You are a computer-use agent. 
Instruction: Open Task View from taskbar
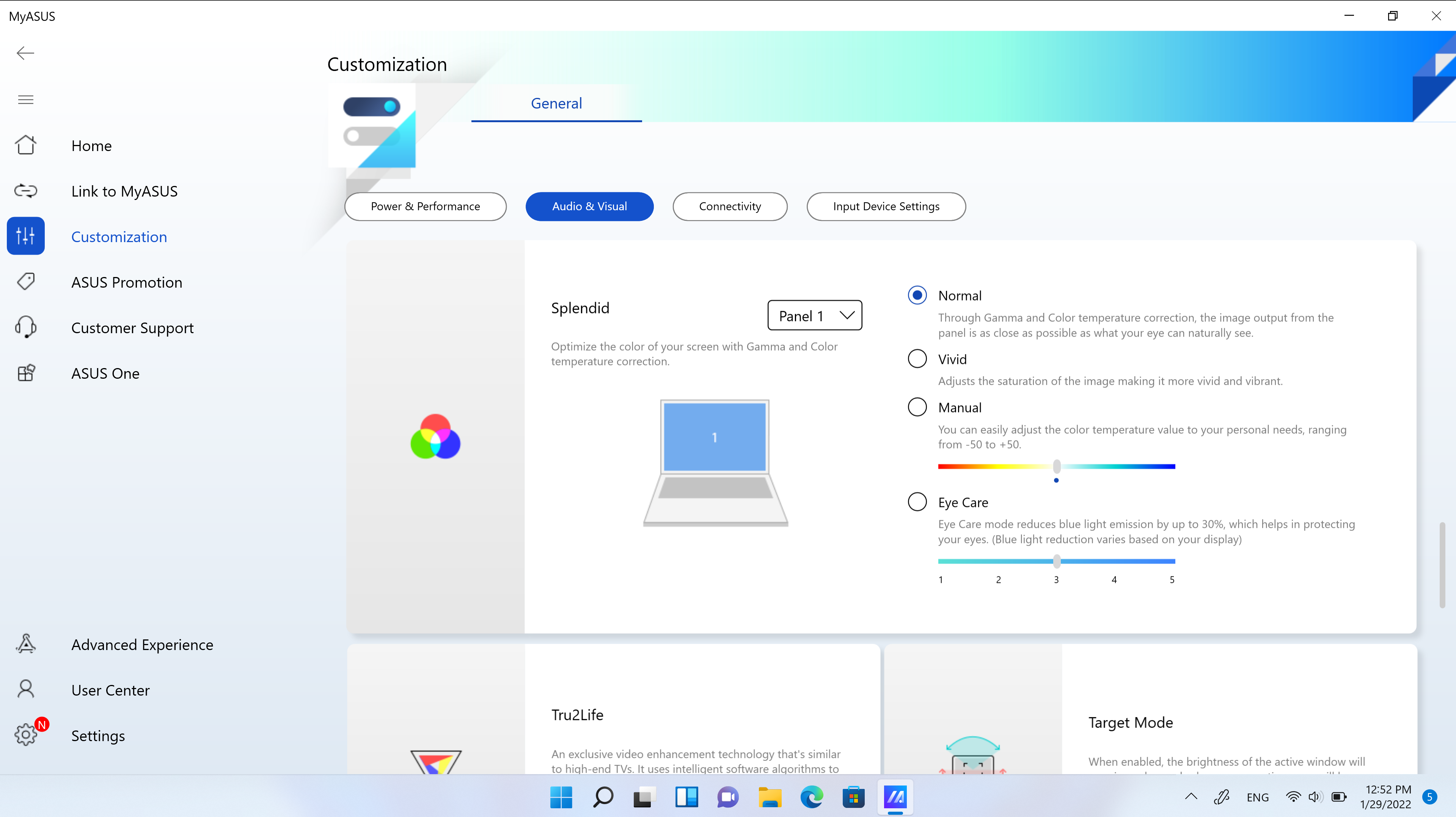[x=644, y=797]
